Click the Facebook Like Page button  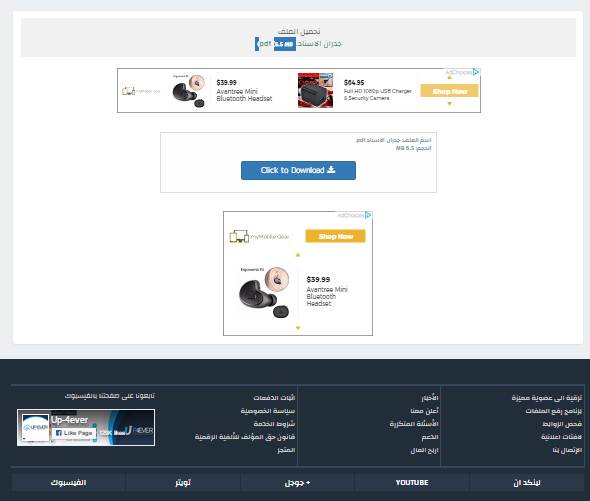click(x=74, y=433)
